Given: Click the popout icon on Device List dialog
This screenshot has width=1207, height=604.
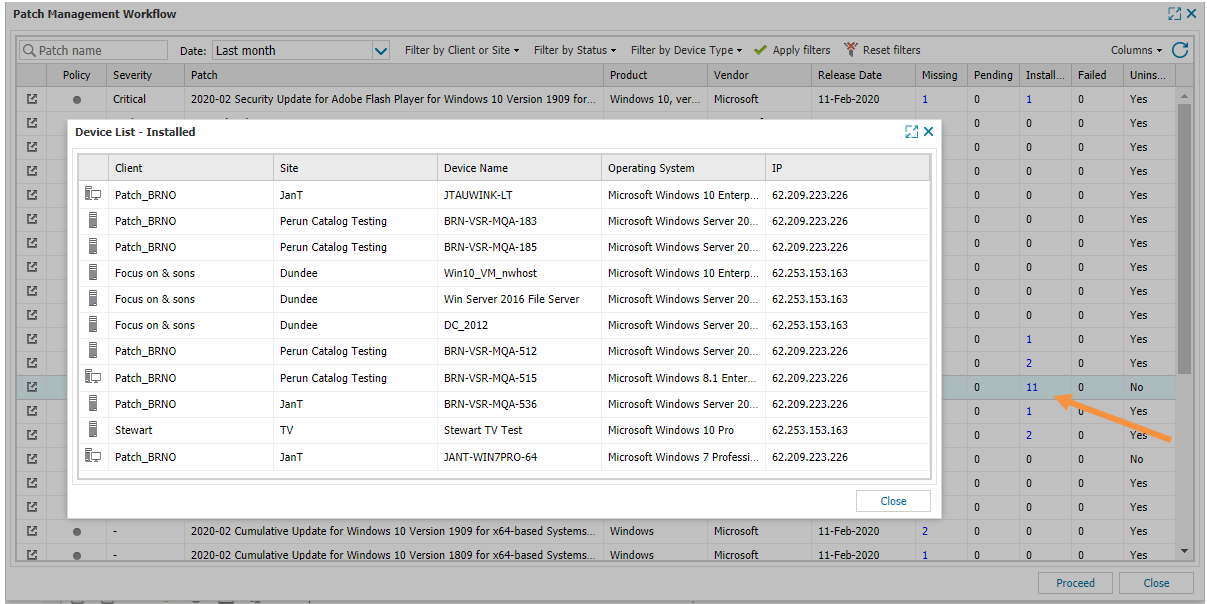Looking at the screenshot, I should point(911,131).
